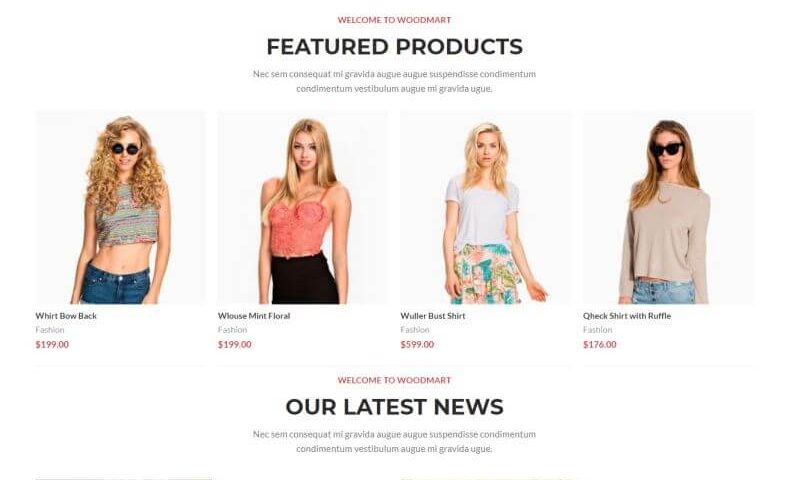The image size is (800, 480).
Task: Open the Wuller Bust Shirt product image
Action: tap(486, 208)
